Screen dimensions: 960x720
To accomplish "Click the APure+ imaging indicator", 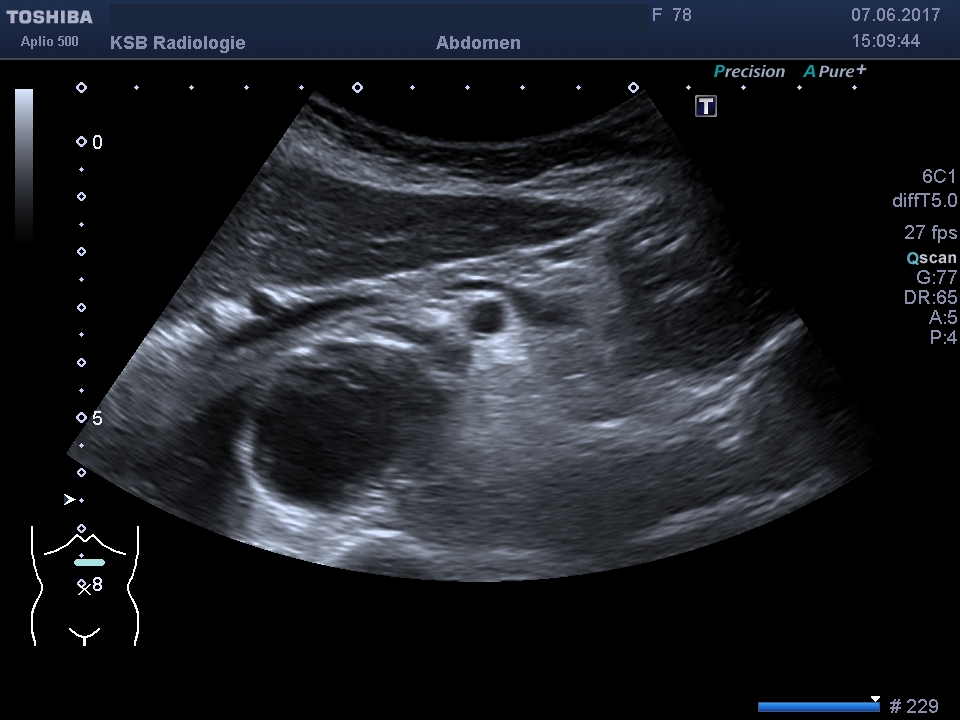I will coord(835,71).
